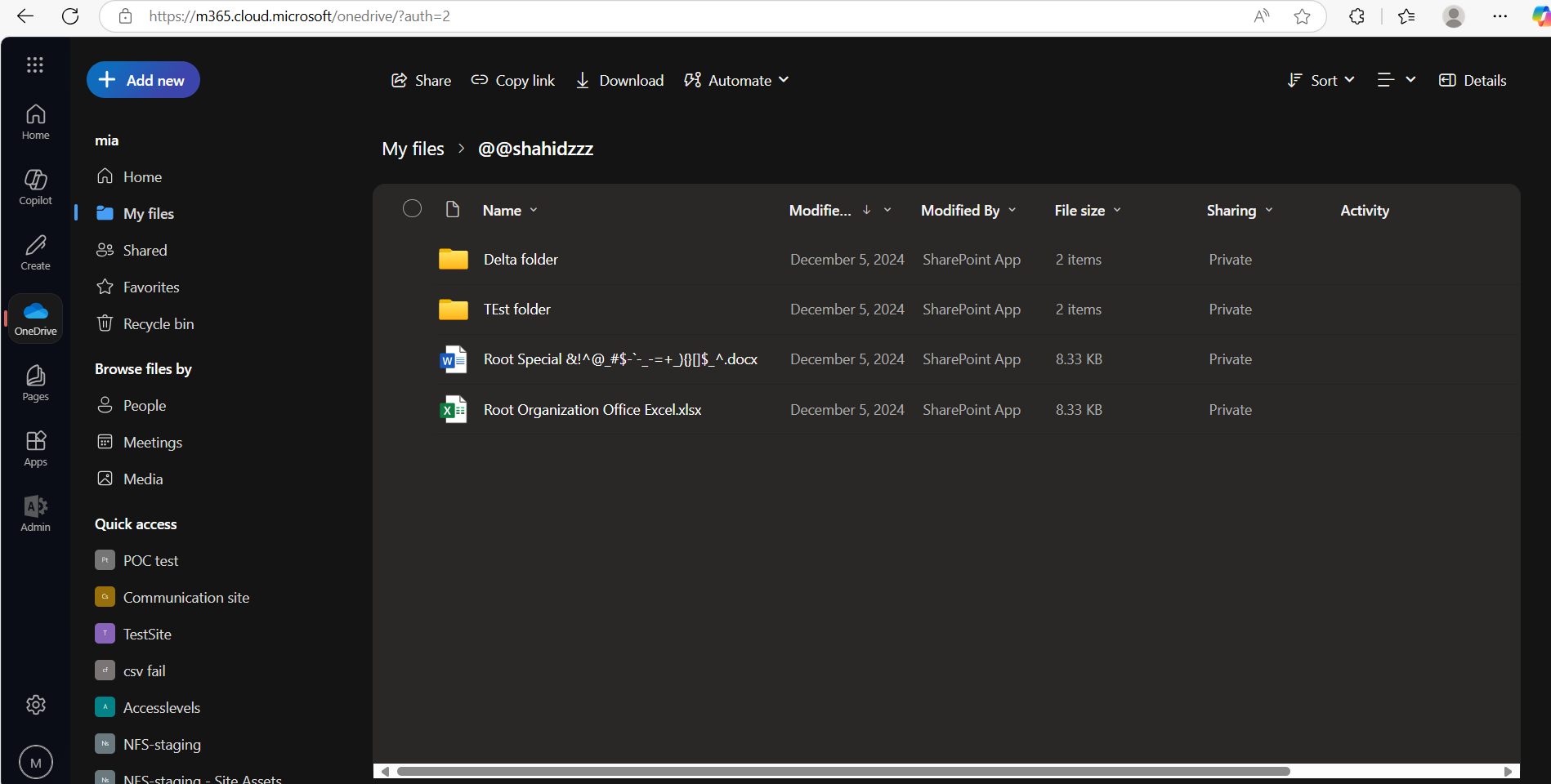This screenshot has width=1551, height=784.
Task: Click the browser address bar URL
Action: click(299, 16)
